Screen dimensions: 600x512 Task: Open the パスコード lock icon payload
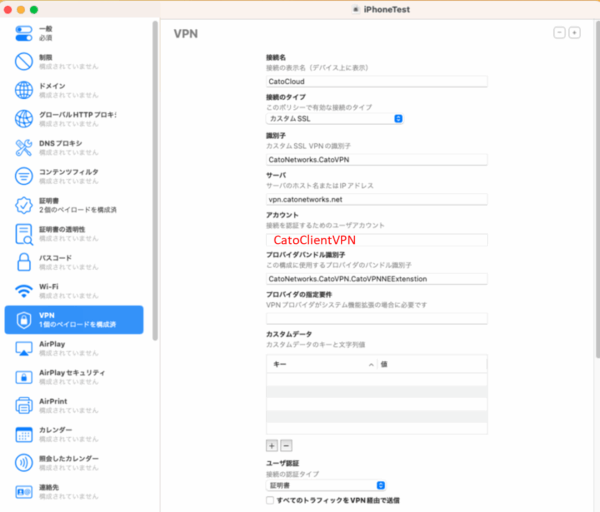point(25,262)
